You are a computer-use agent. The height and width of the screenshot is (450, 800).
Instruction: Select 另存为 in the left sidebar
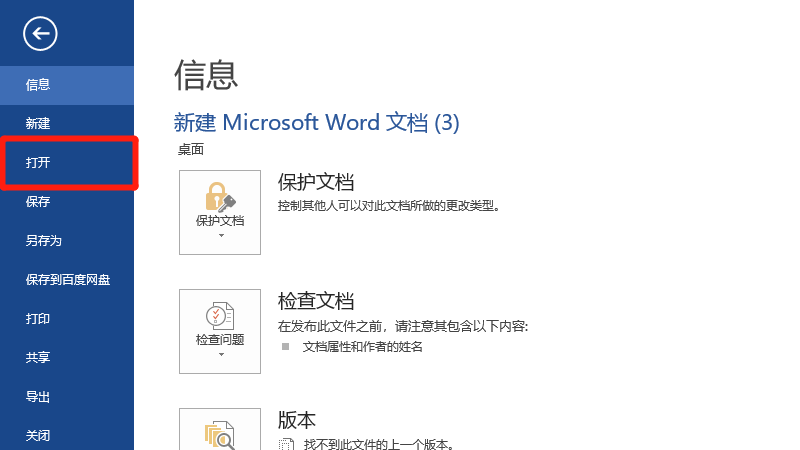pyautogui.click(x=44, y=241)
